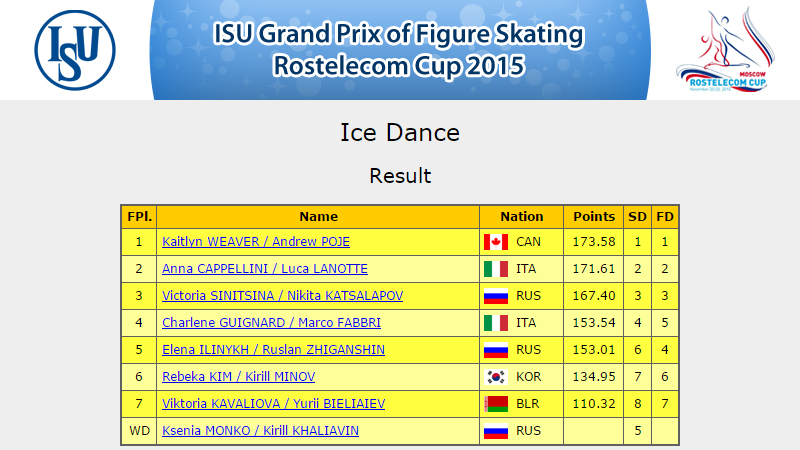
Task: Click the Canadian flag icon
Action: (x=496, y=242)
